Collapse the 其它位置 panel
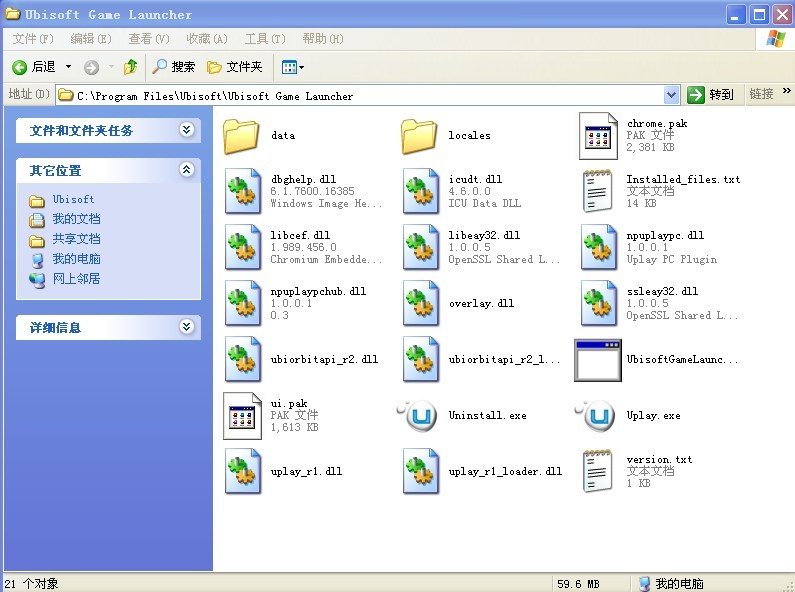 coord(186,170)
